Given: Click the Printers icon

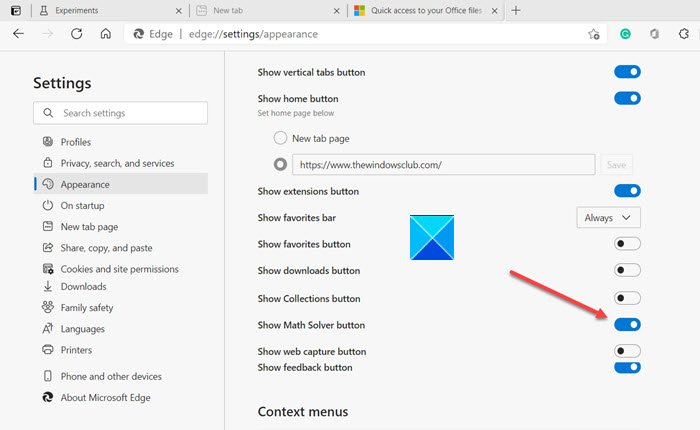Looking at the screenshot, I should [x=48, y=349].
